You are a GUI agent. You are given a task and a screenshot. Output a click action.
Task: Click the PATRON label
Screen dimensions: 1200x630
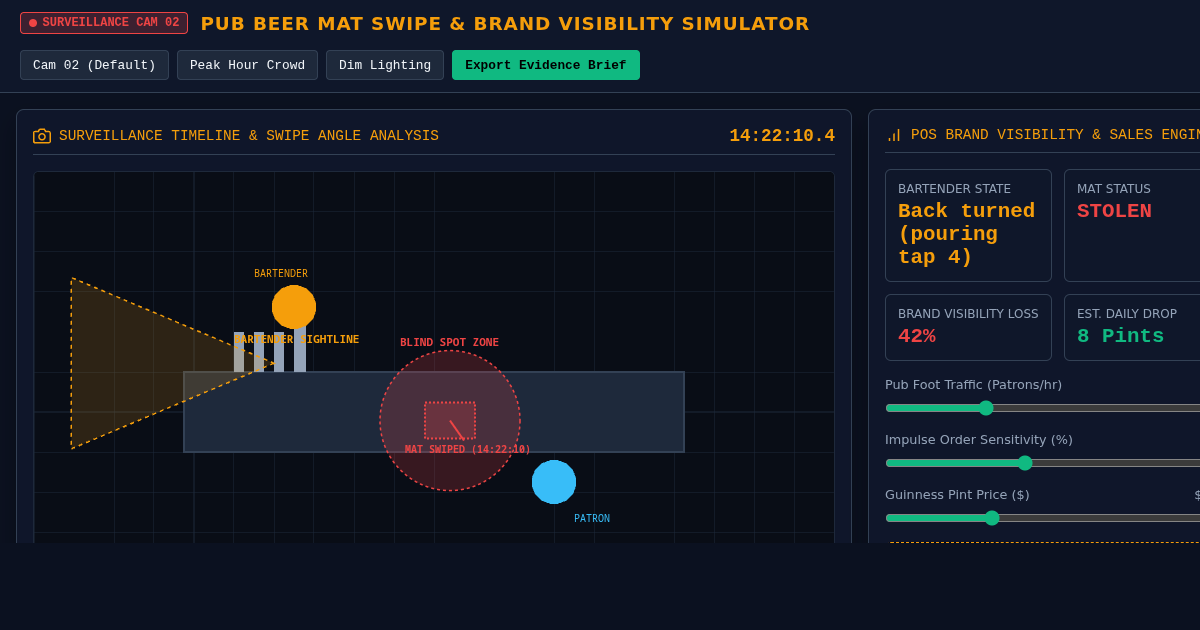point(592,519)
